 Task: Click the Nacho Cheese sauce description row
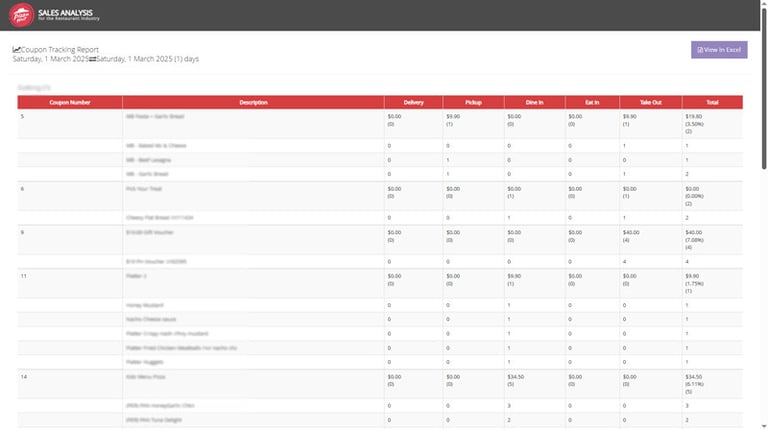tap(253, 319)
